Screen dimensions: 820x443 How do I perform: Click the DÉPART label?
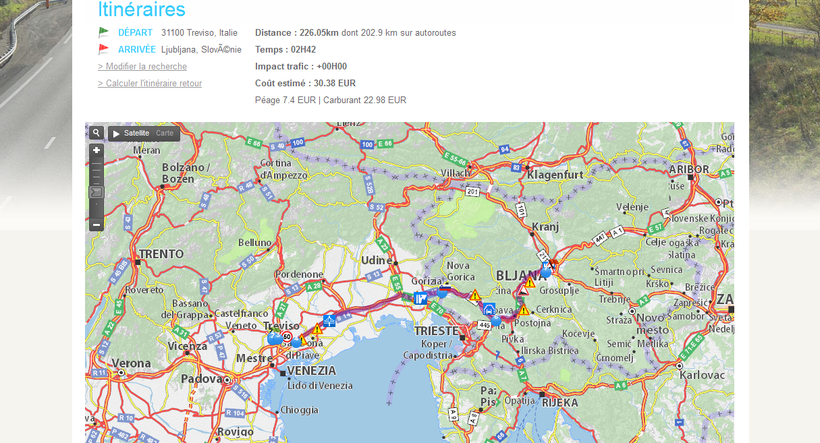[135, 32]
